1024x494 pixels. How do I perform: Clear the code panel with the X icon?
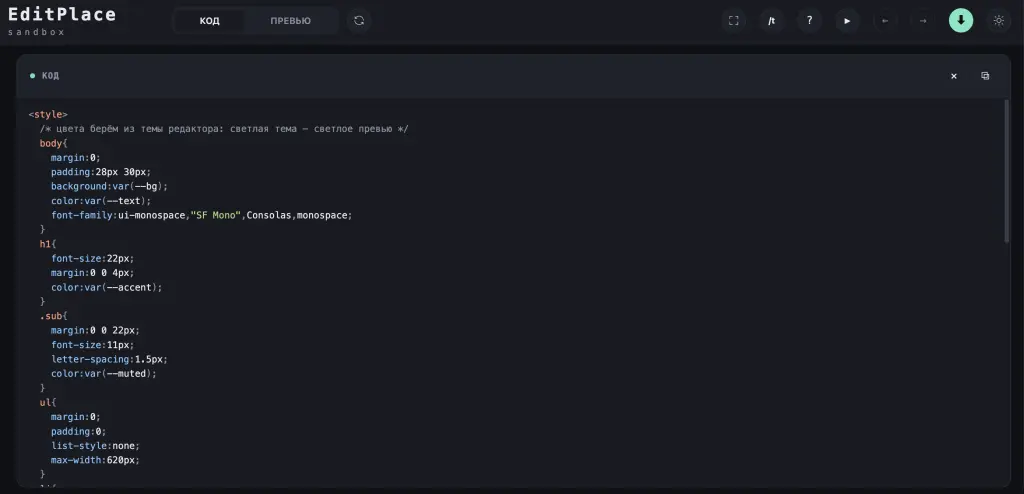[x=953, y=76]
